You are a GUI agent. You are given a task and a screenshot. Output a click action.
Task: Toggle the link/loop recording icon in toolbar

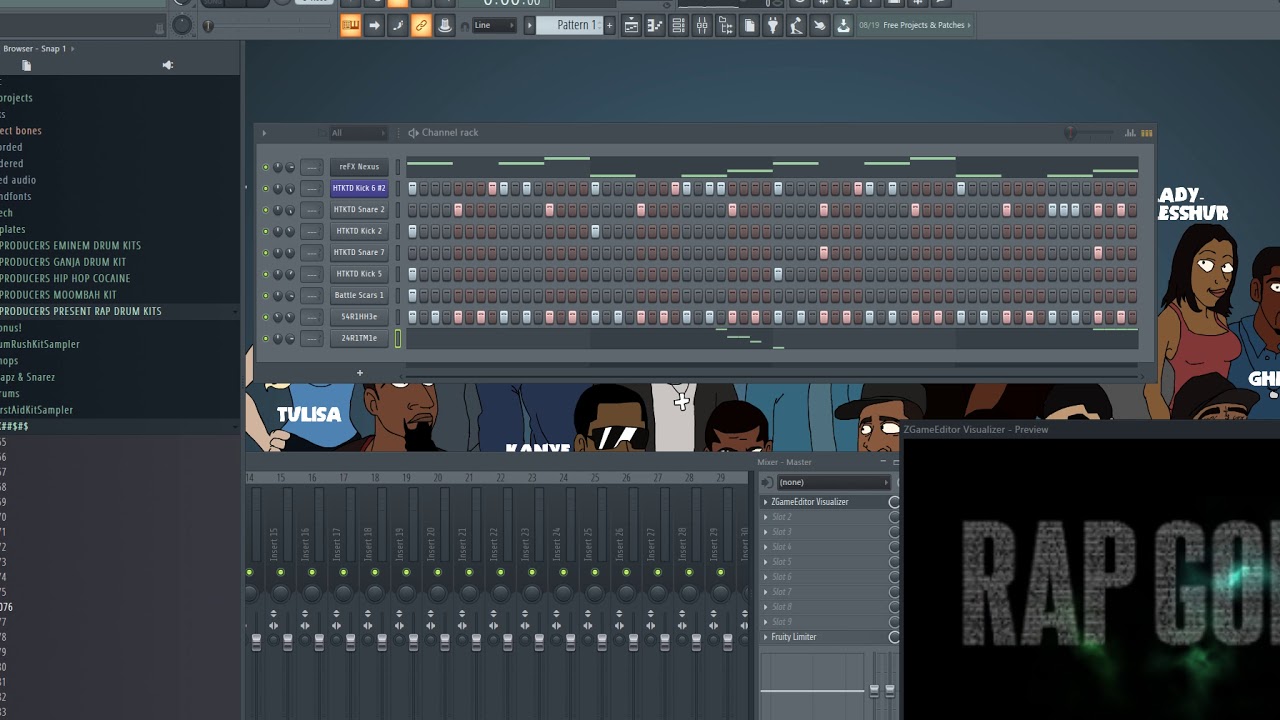click(x=421, y=25)
